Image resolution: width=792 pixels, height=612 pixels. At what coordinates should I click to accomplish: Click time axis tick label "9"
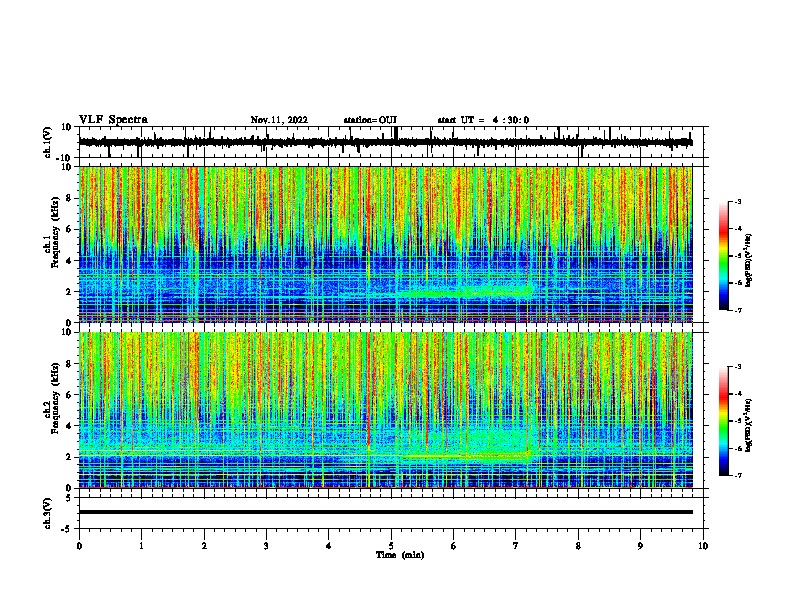point(640,546)
